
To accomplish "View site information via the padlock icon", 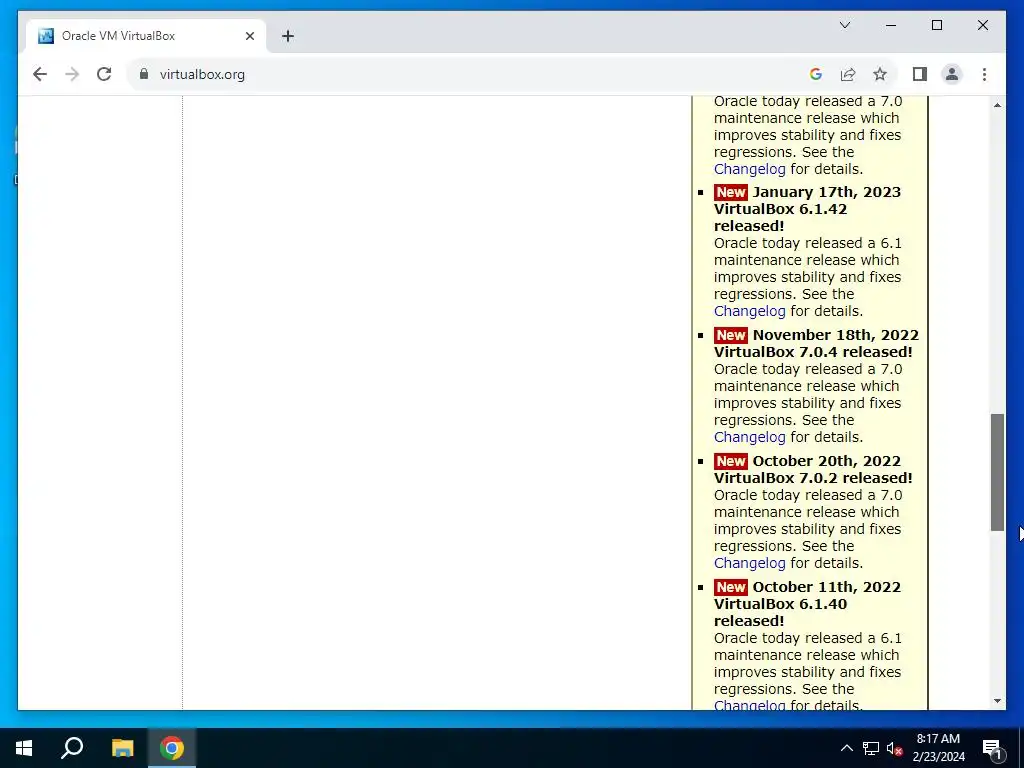I will pyautogui.click(x=144, y=74).
